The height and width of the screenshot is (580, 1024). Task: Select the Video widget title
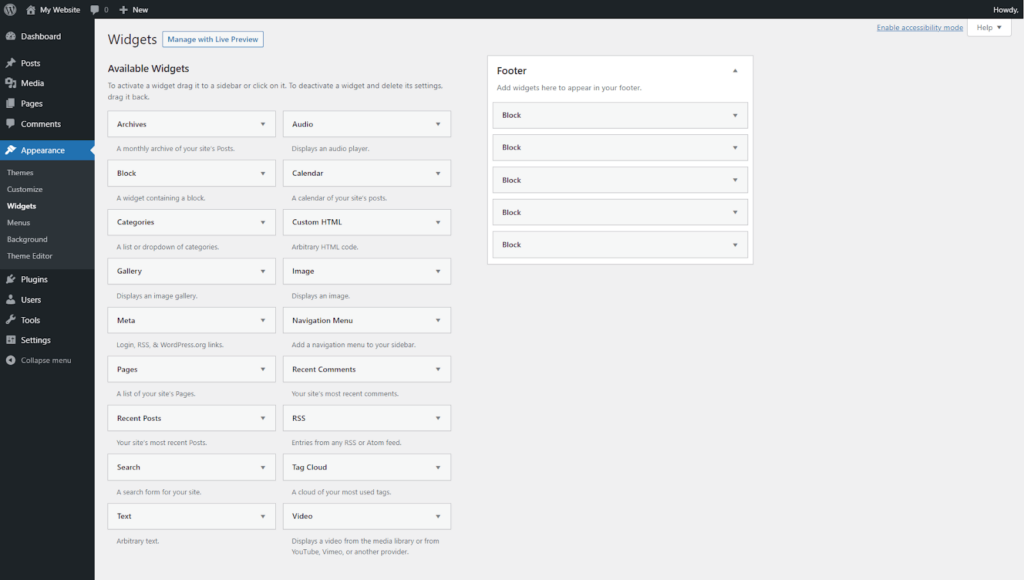coord(302,516)
